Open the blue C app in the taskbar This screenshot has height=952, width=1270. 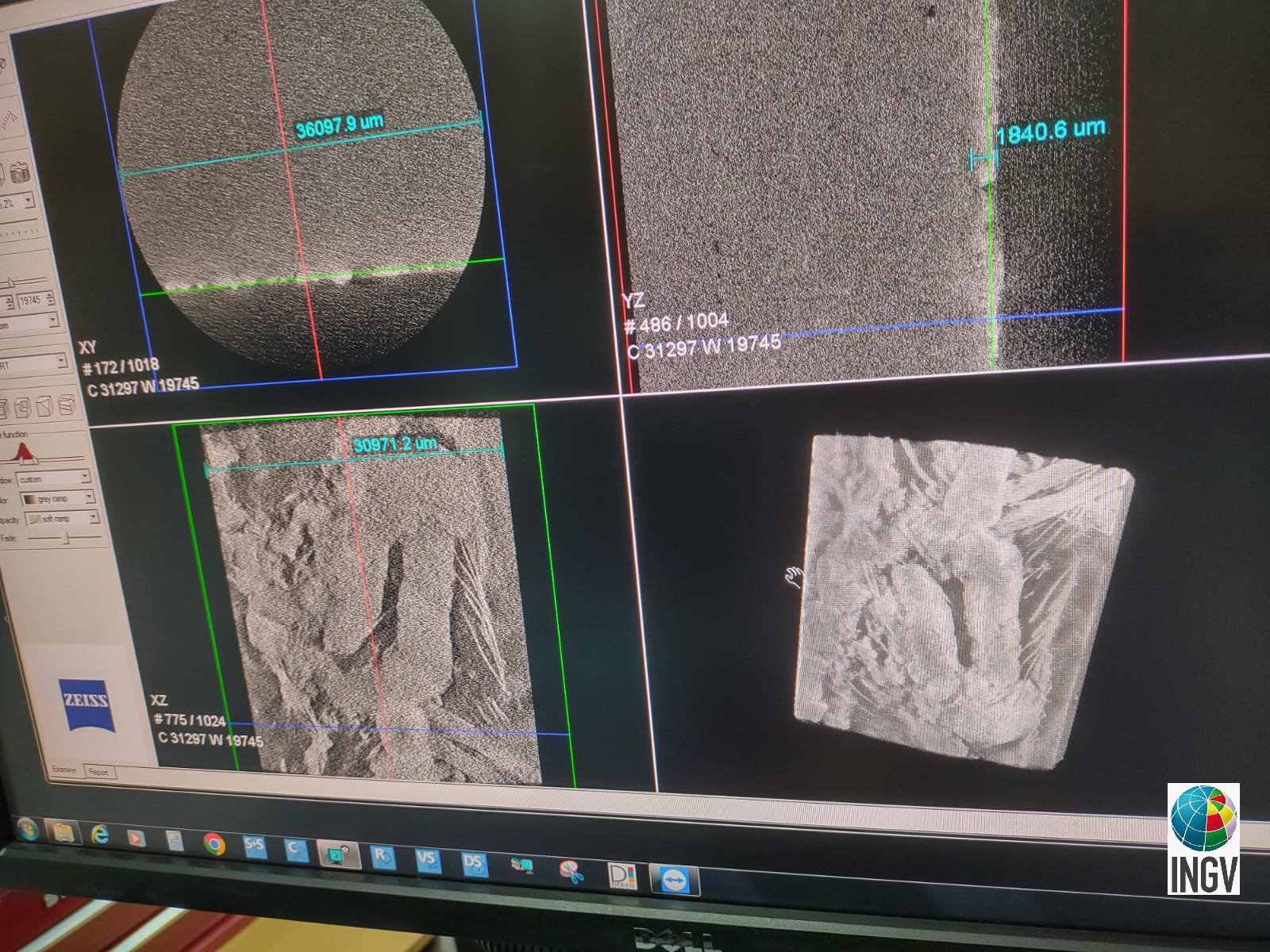(295, 850)
